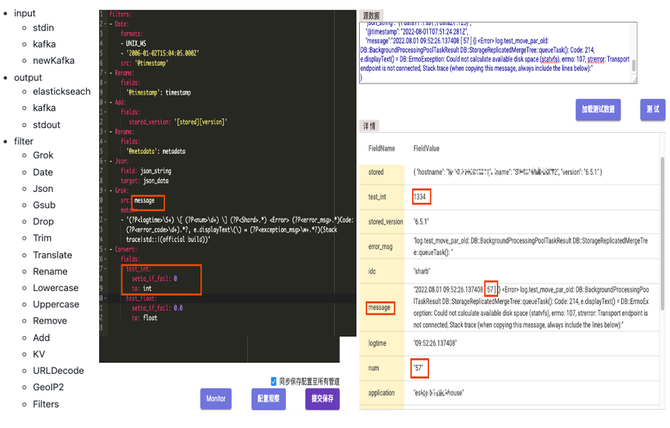This screenshot has width=670, height=428.
Task: Click the 配置观察 button
Action: [269, 399]
